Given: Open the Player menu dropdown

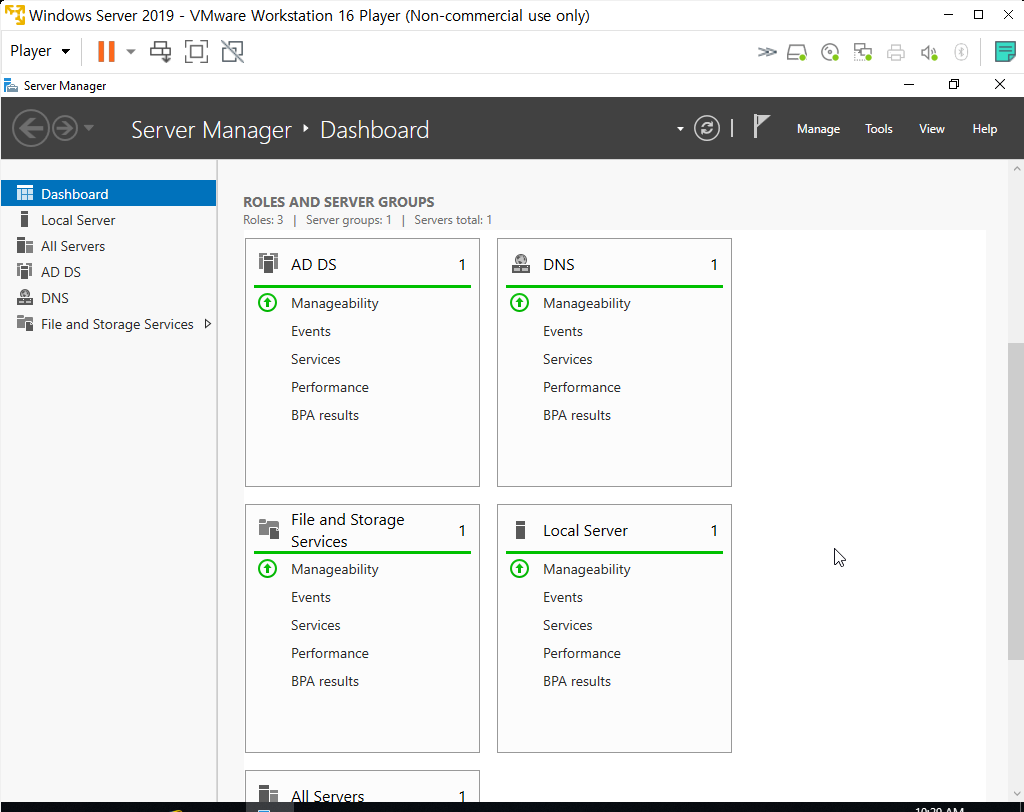Looking at the screenshot, I should [40, 51].
